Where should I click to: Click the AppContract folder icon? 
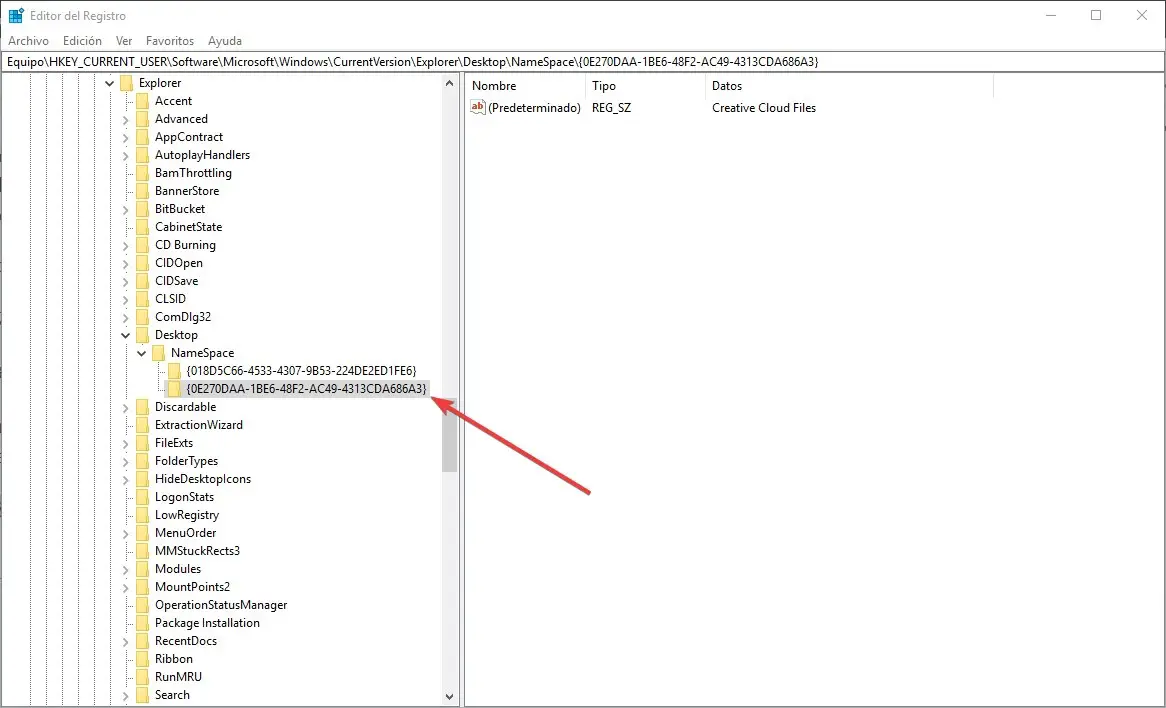point(143,137)
